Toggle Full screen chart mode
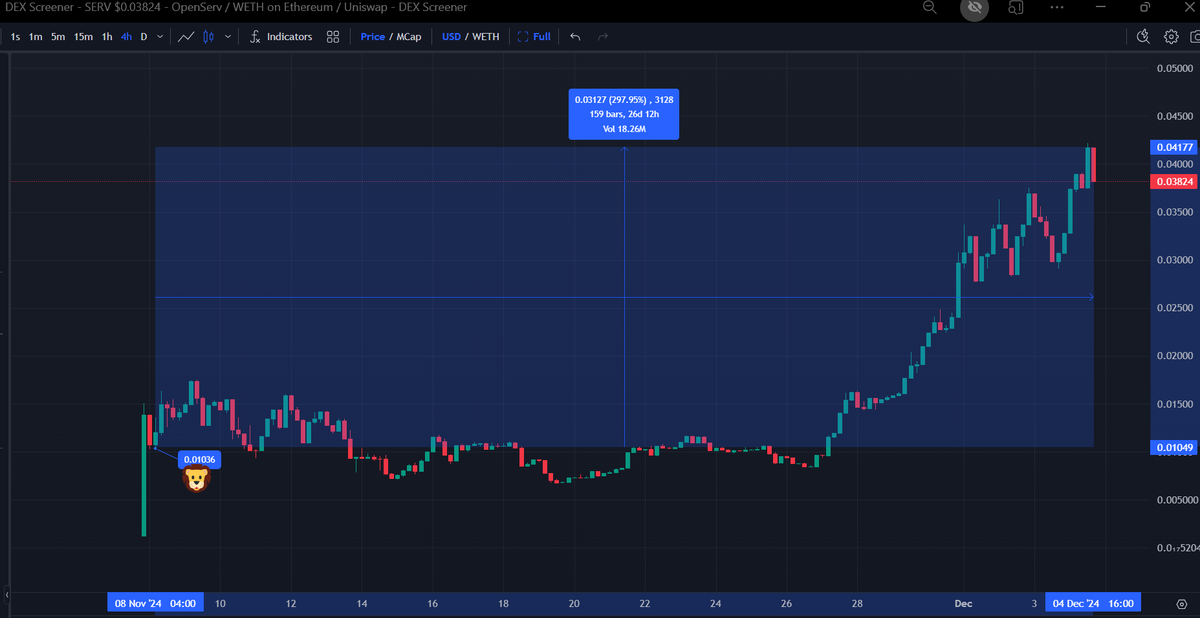The width and height of the screenshot is (1200, 618). (x=534, y=37)
